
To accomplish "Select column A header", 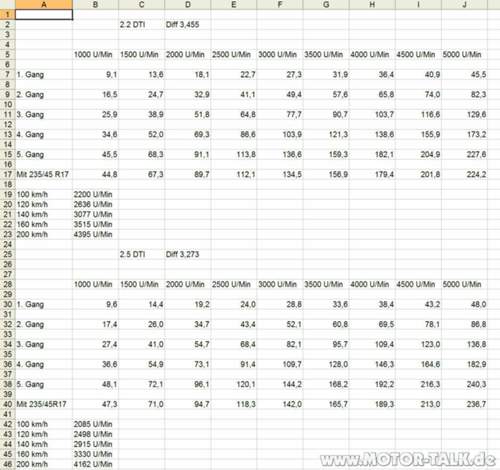I will click(x=44, y=4).
